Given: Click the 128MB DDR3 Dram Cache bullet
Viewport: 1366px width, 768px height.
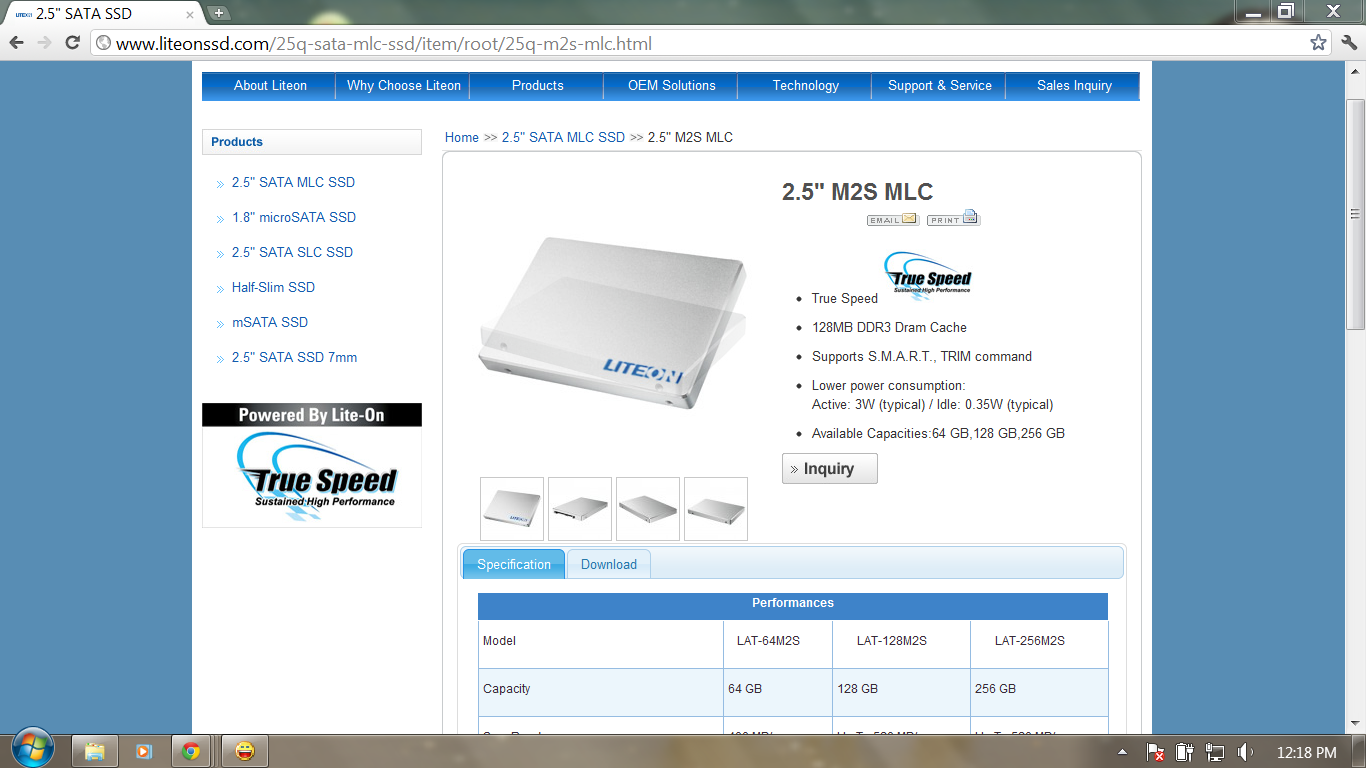Looking at the screenshot, I should click(889, 327).
